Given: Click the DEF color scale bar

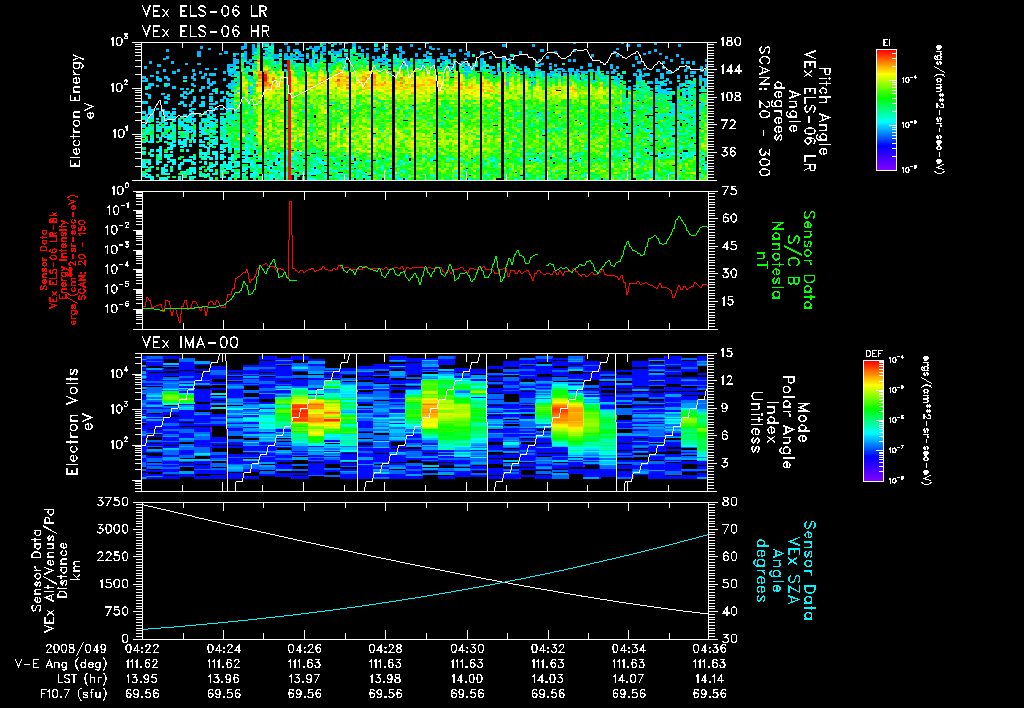Looking at the screenshot, I should 873,421.
